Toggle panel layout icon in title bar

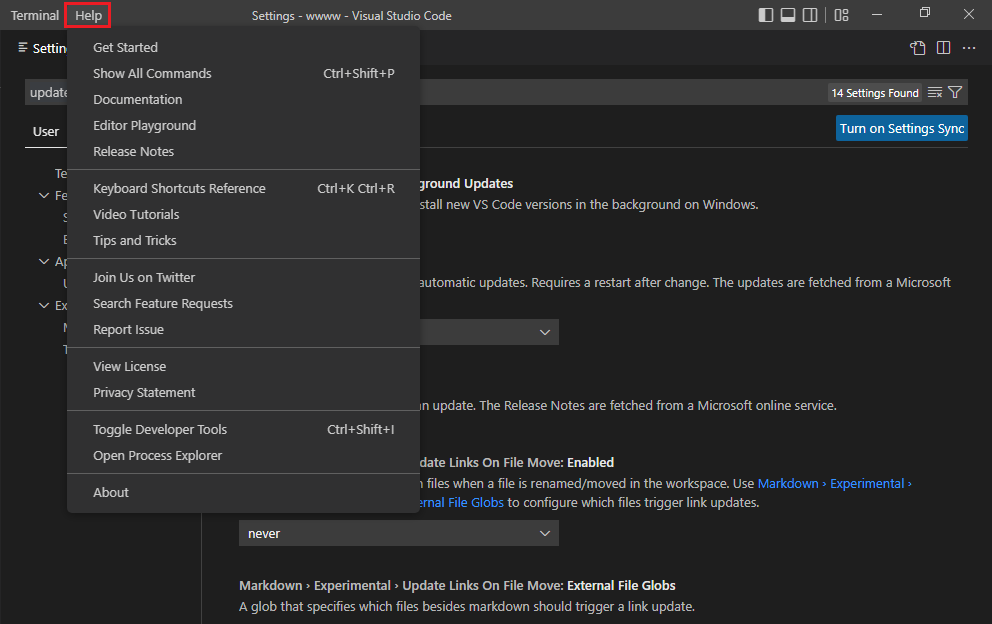point(788,15)
